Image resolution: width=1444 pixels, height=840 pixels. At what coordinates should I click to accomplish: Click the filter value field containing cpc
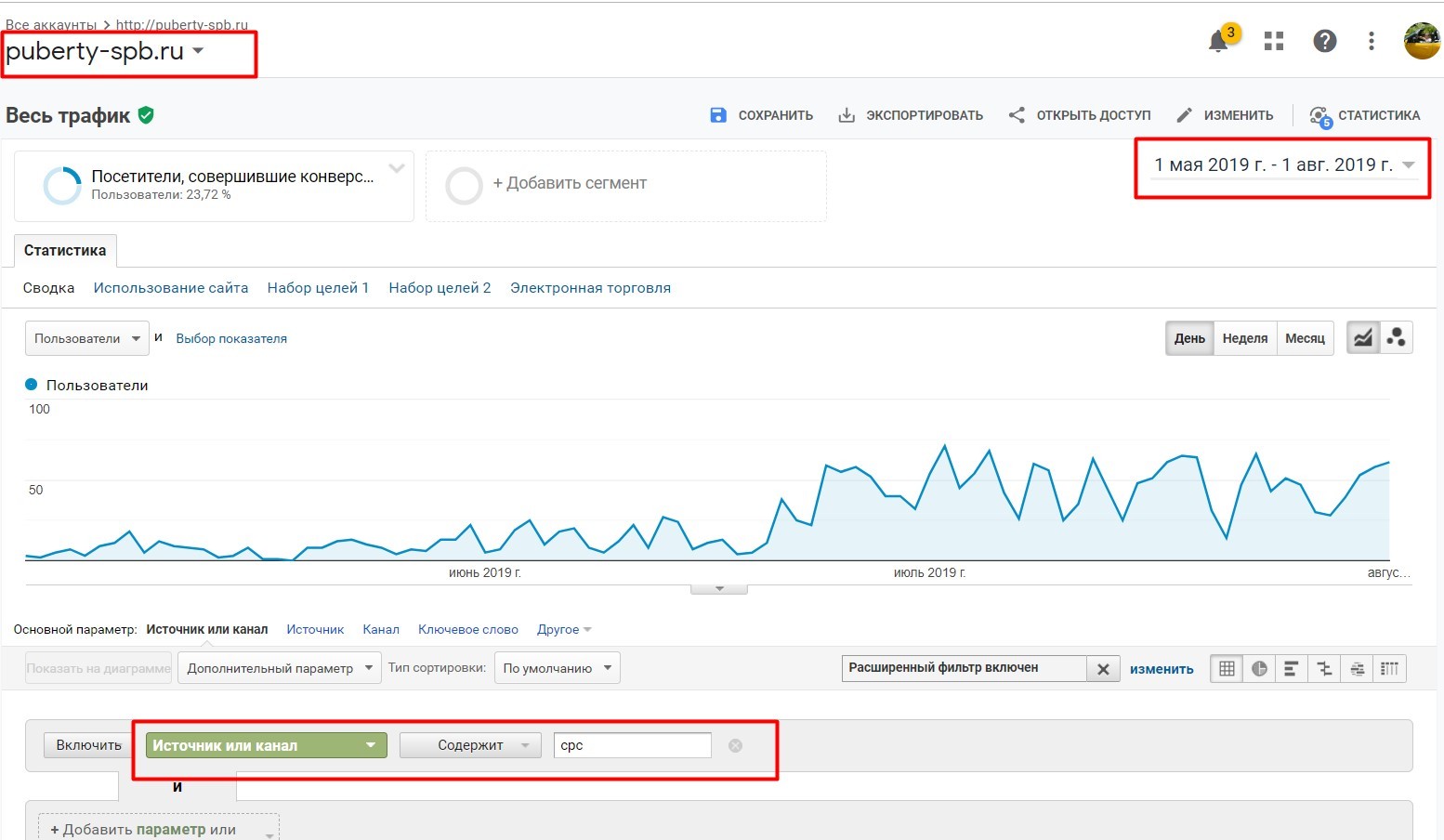[x=632, y=745]
